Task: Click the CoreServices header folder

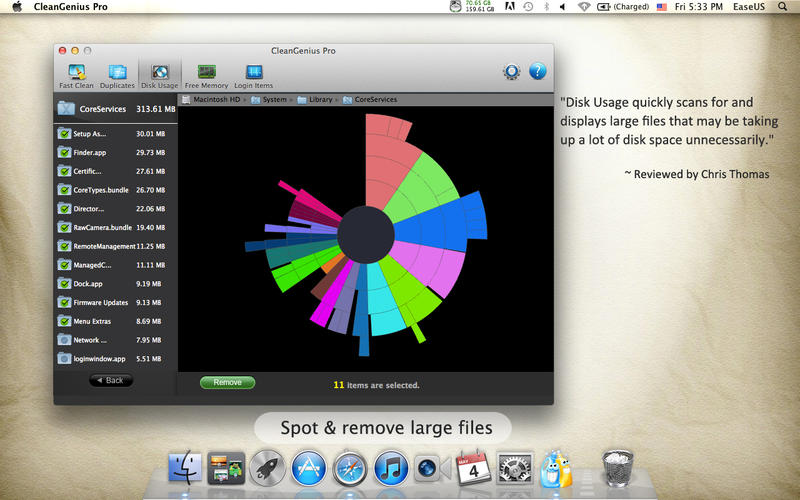Action: [x=66, y=109]
